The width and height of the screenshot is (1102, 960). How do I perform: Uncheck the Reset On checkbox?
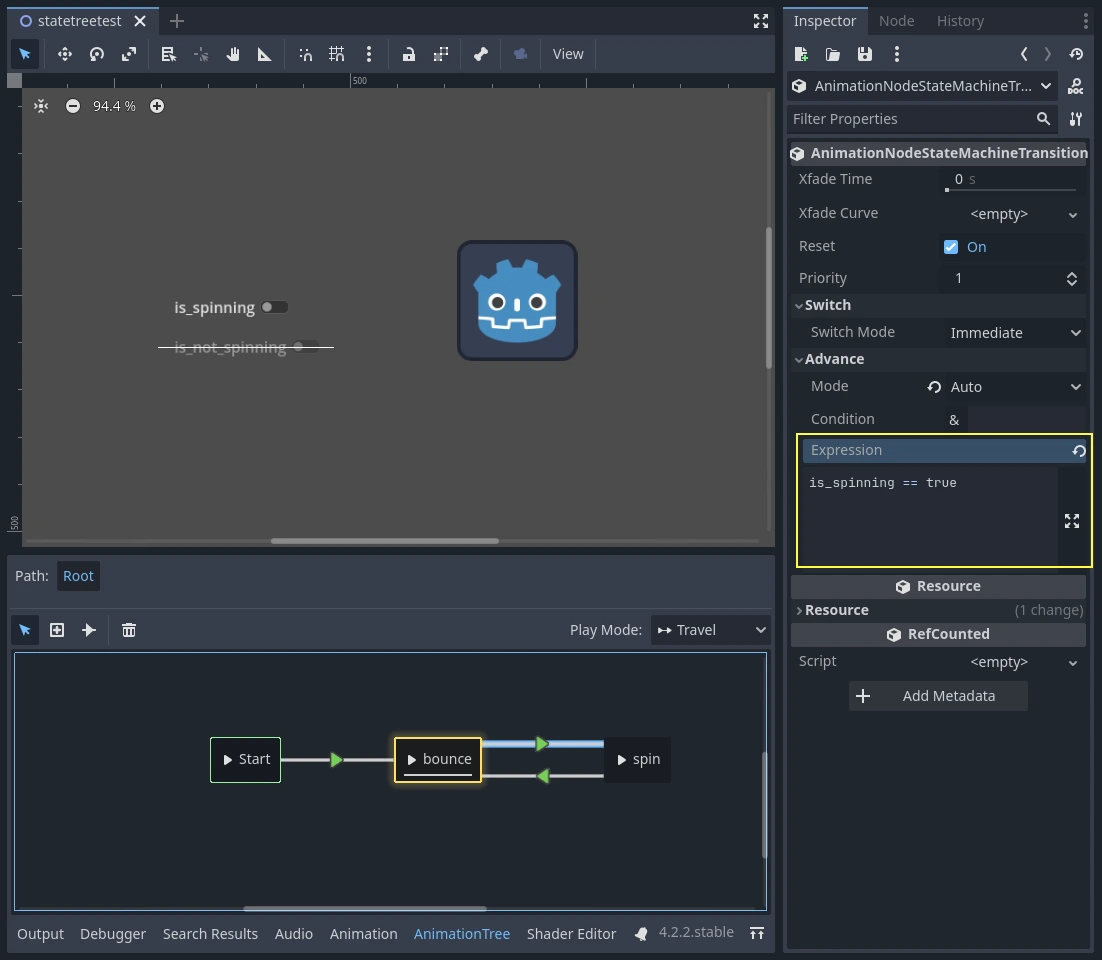click(951, 247)
